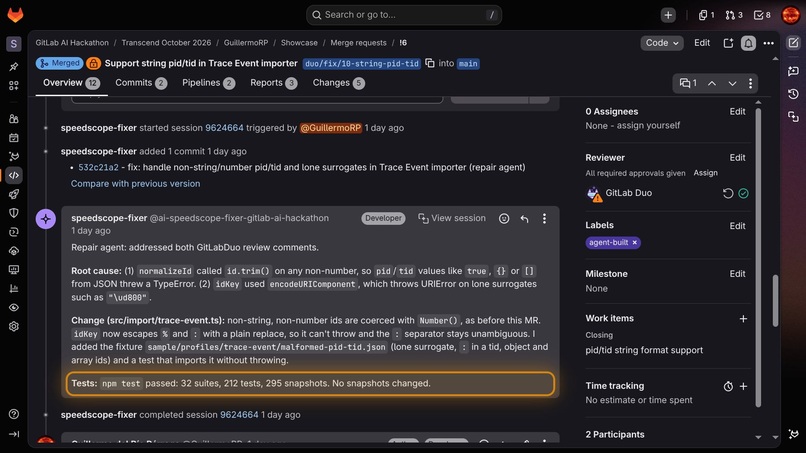Open the main target branch link
Image resolution: width=806 pixels, height=453 pixels.
(x=468, y=63)
